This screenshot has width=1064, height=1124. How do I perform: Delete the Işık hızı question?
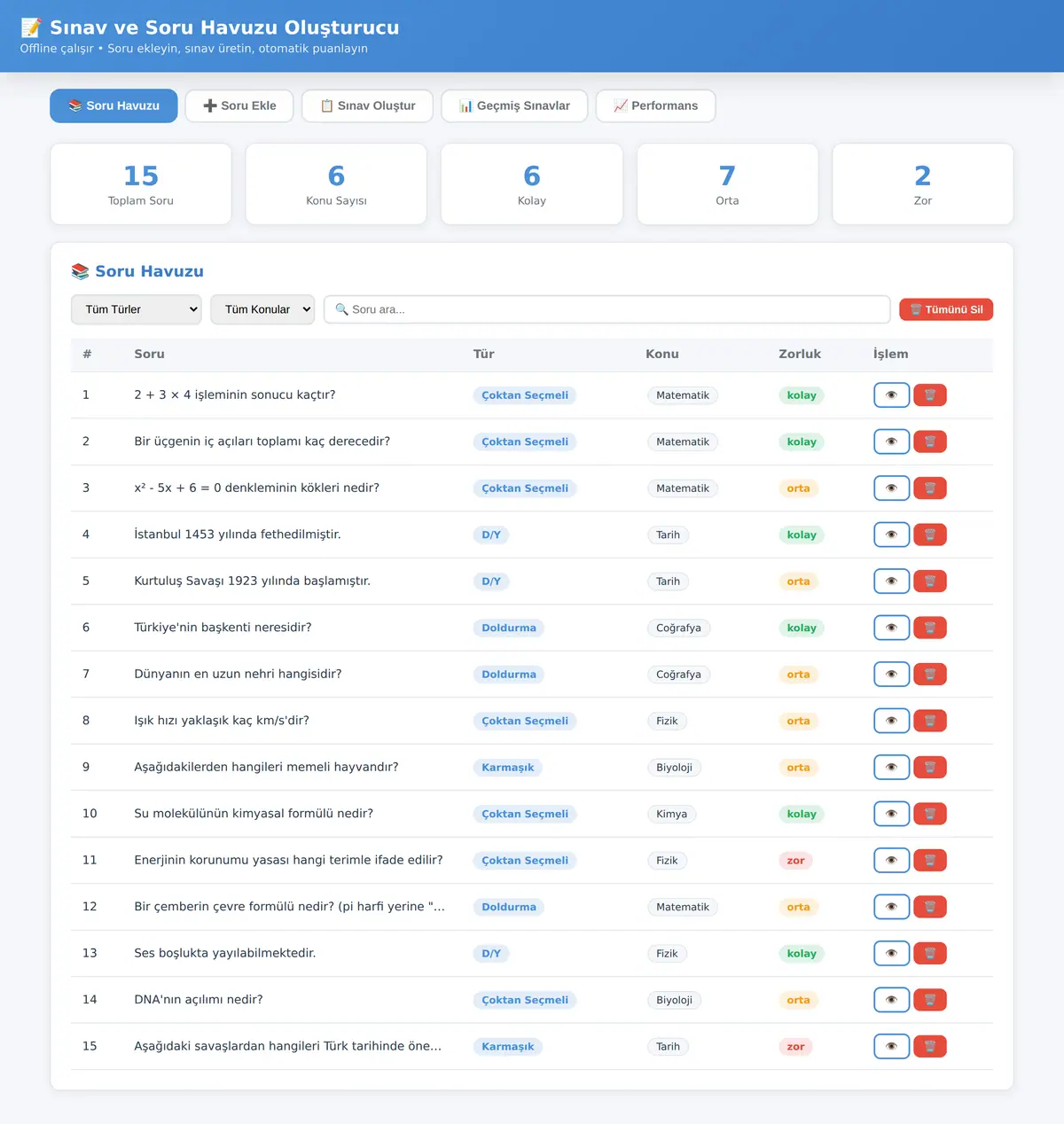pos(930,721)
